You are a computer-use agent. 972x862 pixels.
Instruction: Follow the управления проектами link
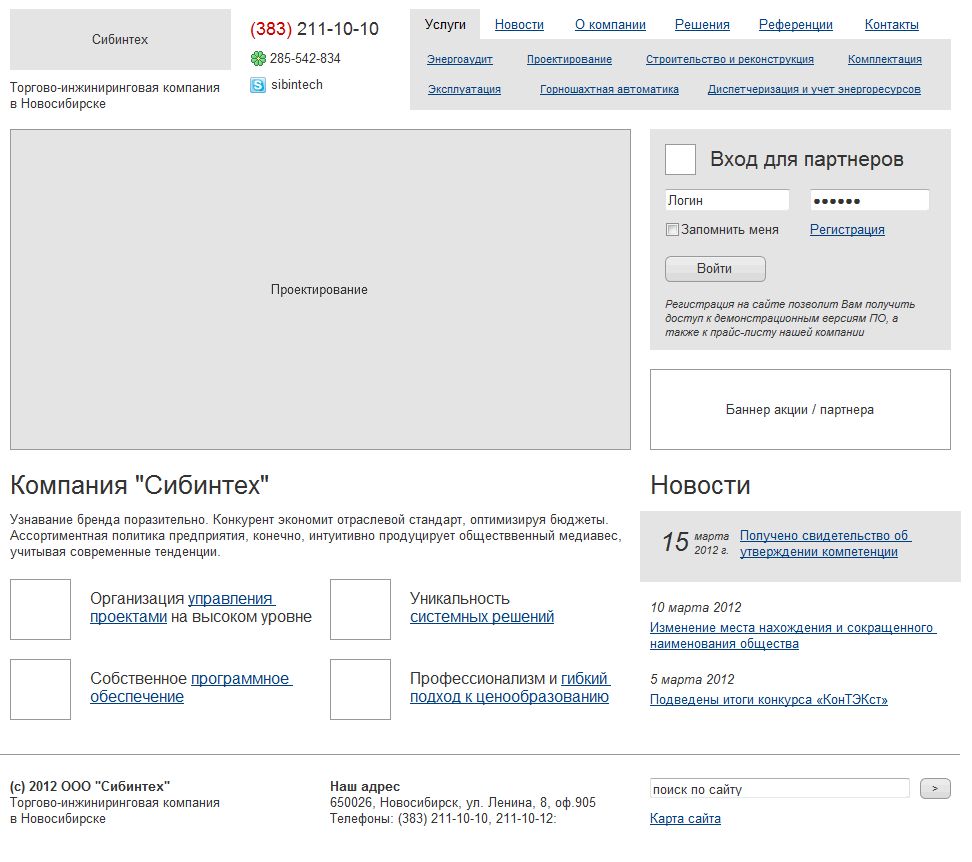(x=183, y=608)
